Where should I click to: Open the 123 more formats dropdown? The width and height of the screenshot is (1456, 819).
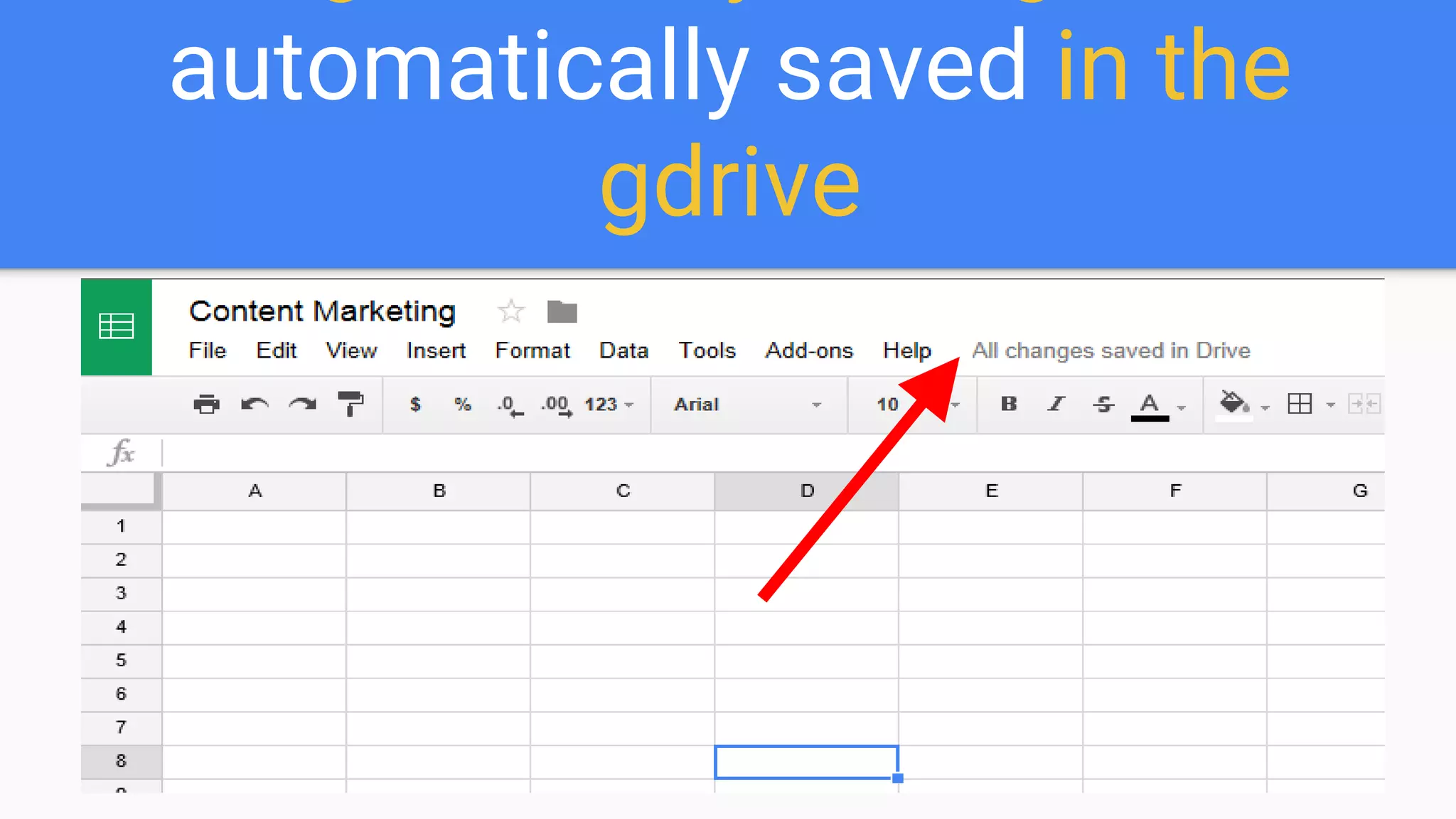pyautogui.click(x=609, y=405)
